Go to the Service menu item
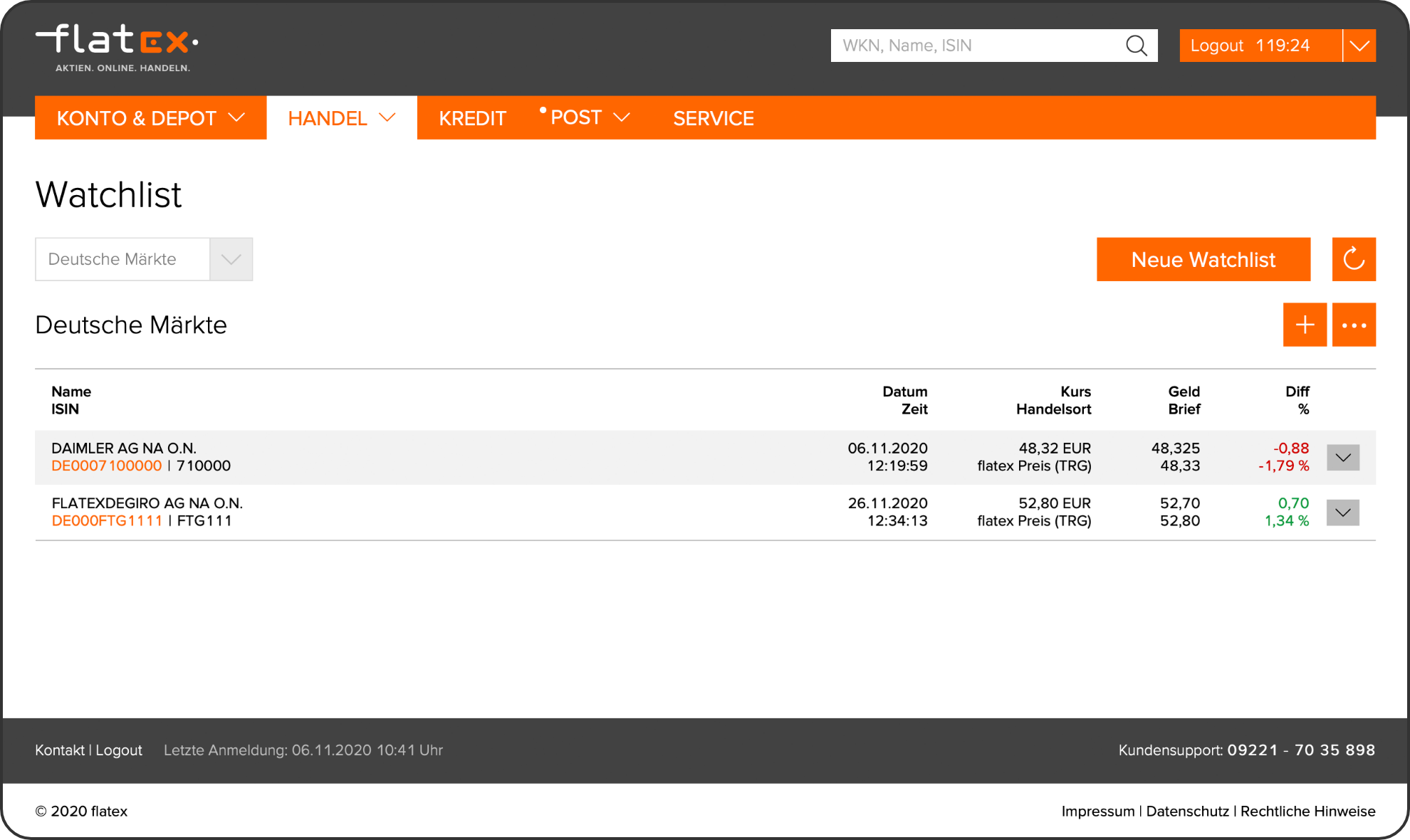This screenshot has width=1410, height=840. (713, 118)
